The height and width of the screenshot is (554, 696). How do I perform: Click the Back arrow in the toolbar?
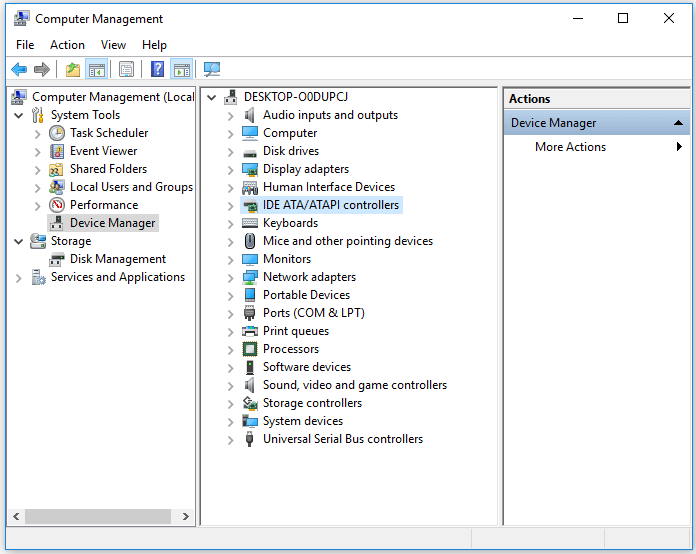click(x=19, y=69)
